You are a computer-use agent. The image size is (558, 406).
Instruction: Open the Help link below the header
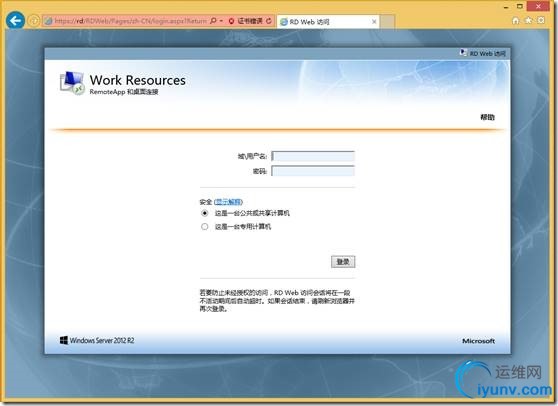coord(488,117)
